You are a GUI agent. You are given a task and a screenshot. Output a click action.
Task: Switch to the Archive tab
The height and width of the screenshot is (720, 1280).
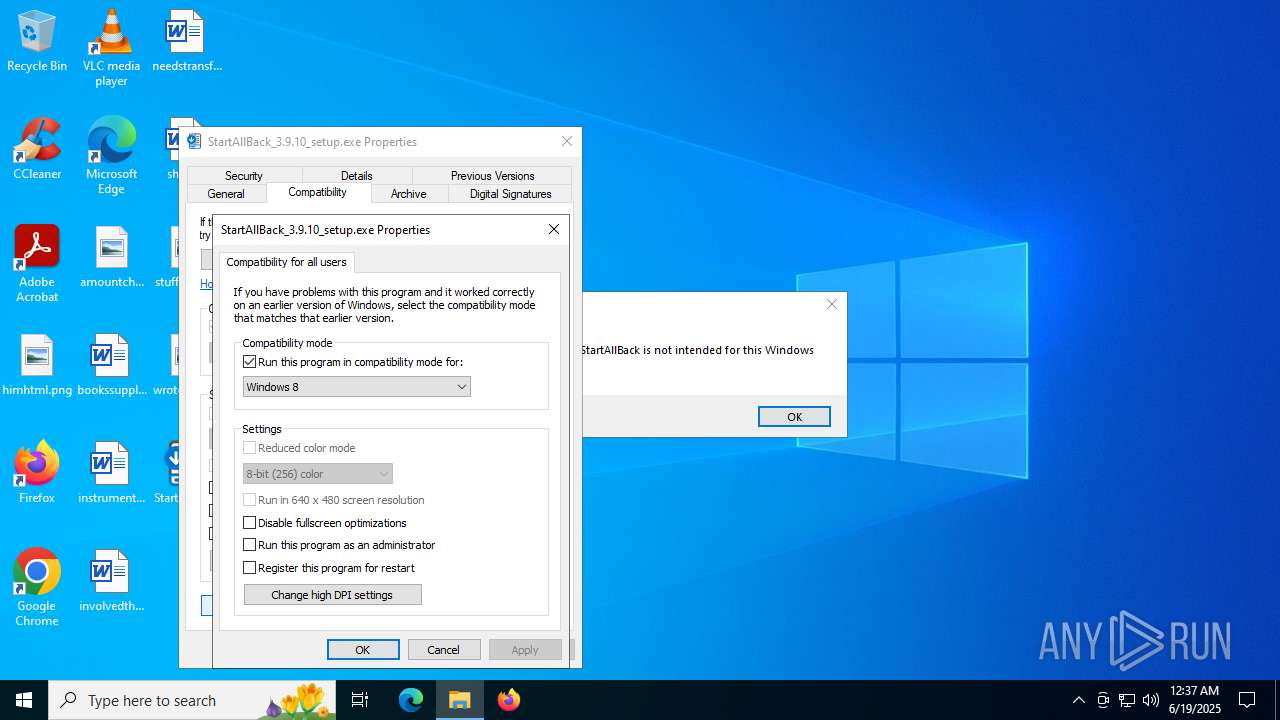pyautogui.click(x=409, y=194)
